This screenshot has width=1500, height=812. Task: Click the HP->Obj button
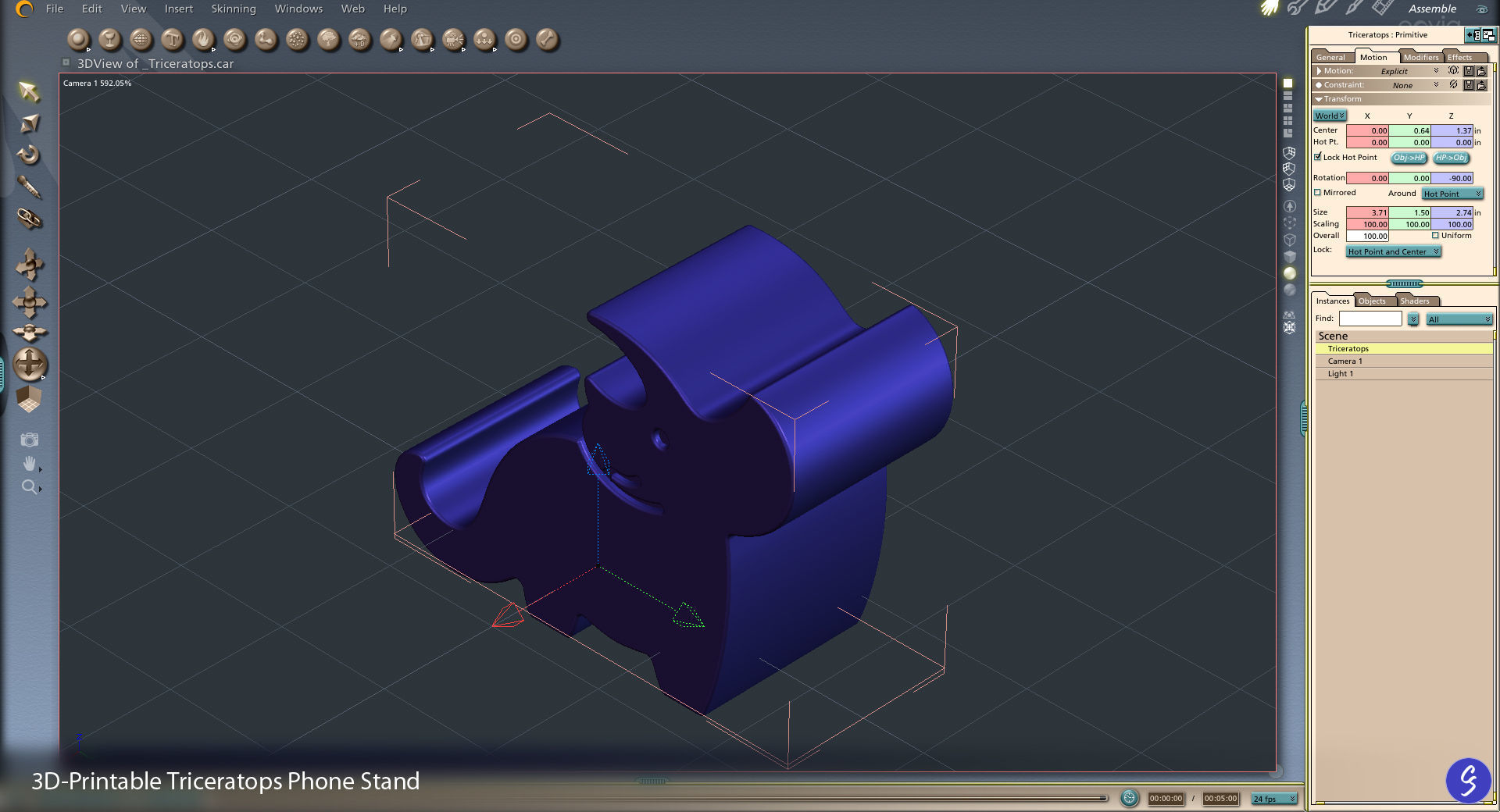tap(1452, 158)
